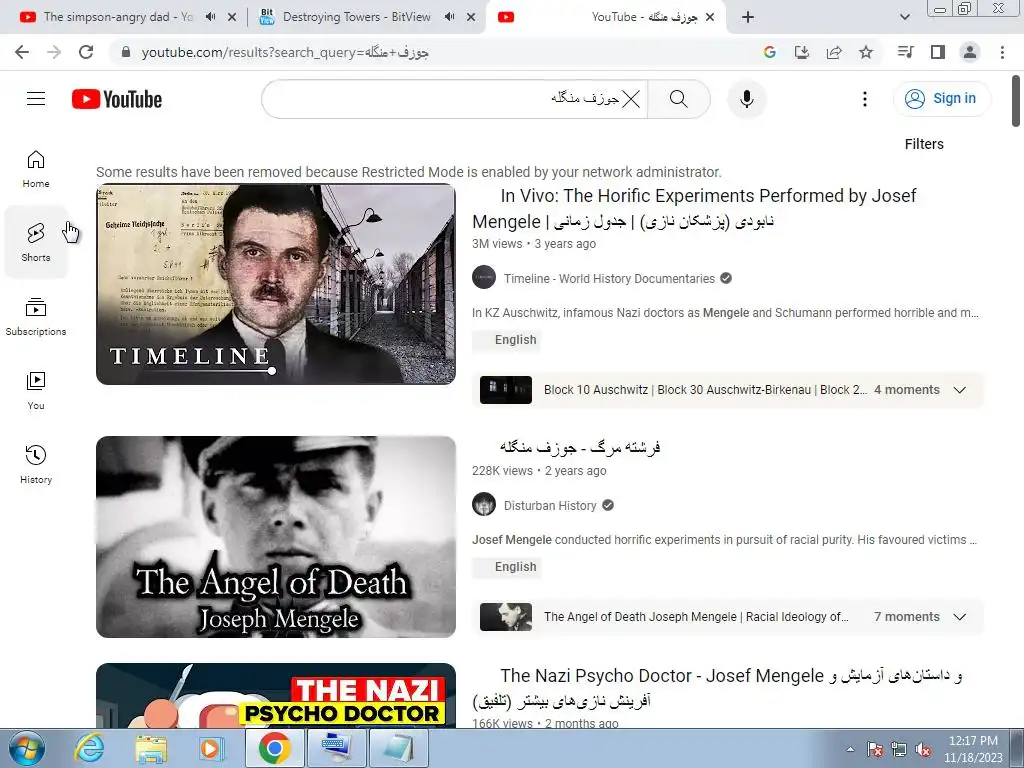1024x768 pixels.
Task: Bookmark this page with the star icon
Action: pos(866,52)
